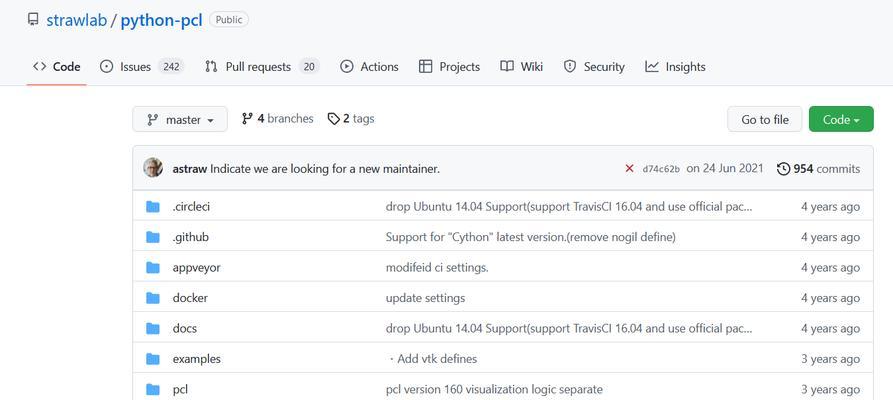Open the Cython latest version commit message
Screen dimensions: 893x400
tap(531, 237)
